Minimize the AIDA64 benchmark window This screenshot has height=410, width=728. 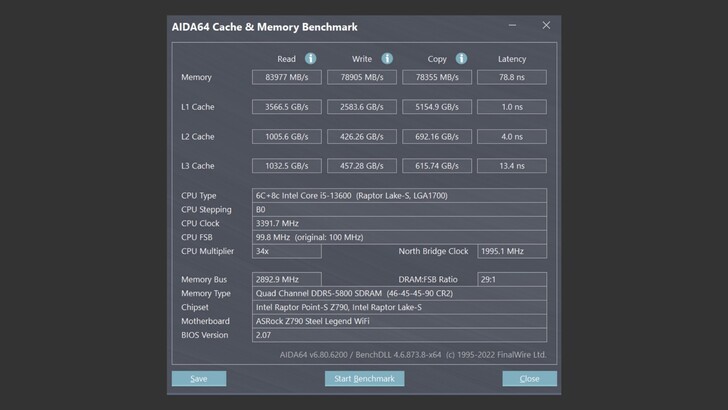click(x=512, y=26)
